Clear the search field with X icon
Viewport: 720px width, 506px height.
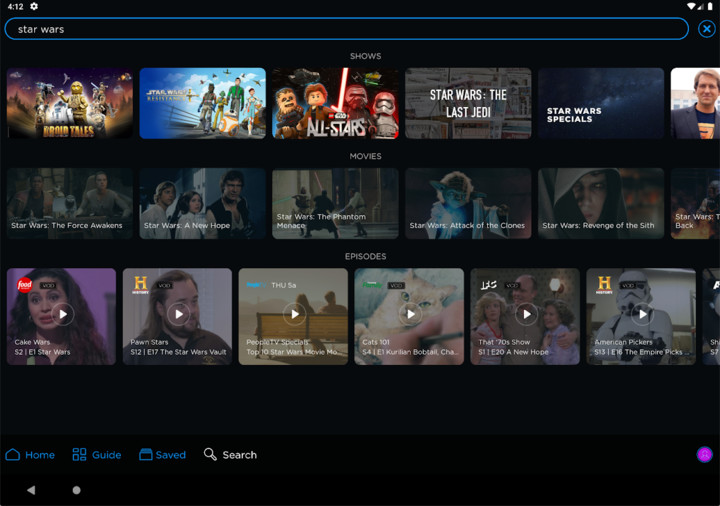point(706,29)
